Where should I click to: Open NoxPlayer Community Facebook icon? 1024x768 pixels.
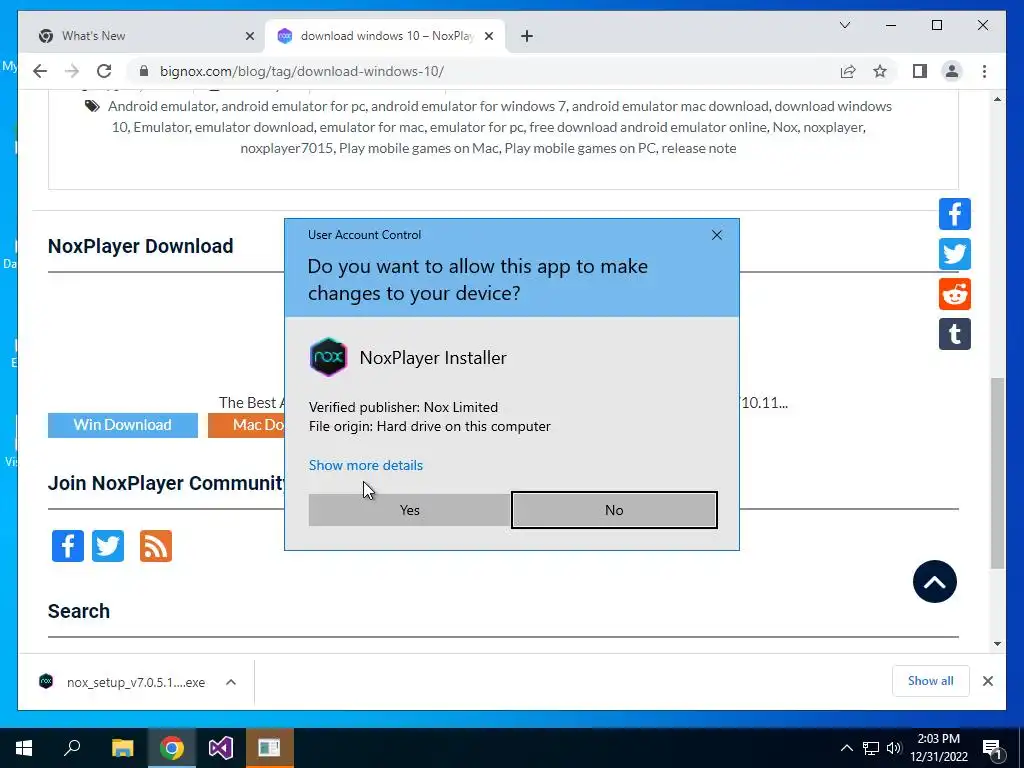[x=68, y=546]
